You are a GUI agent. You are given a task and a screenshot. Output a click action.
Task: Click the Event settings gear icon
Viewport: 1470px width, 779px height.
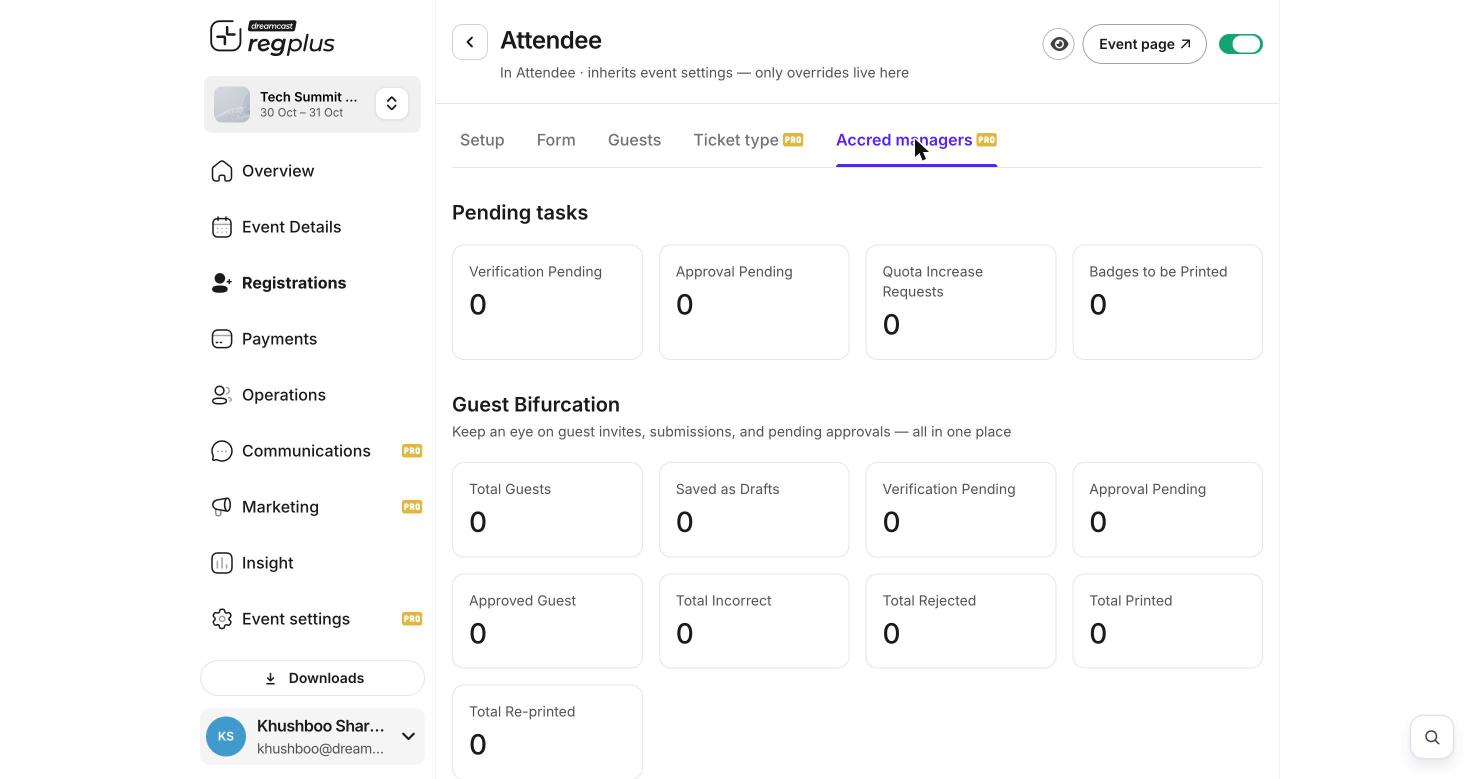pyautogui.click(x=222, y=619)
